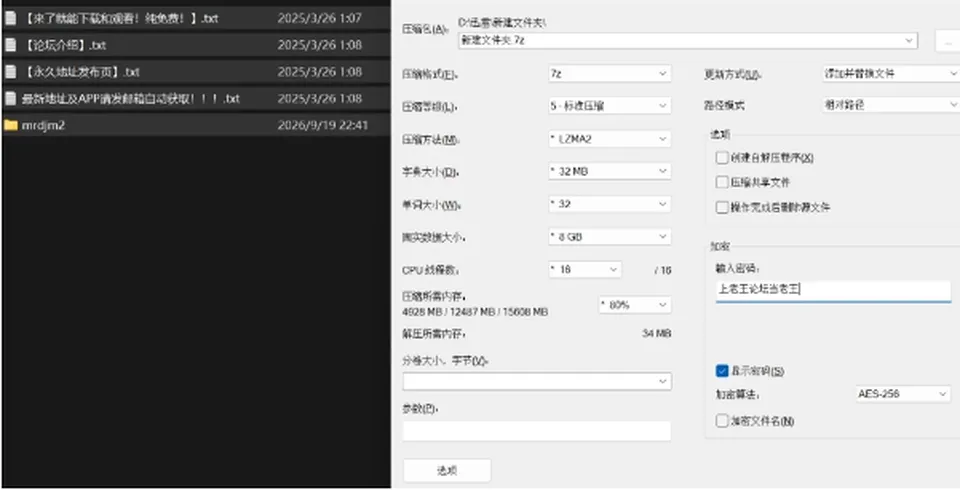Image resolution: width=960 pixels, height=490 pixels.
Task: Click the text file icon for 【论坛介绍】.txt
Action: tap(10, 45)
